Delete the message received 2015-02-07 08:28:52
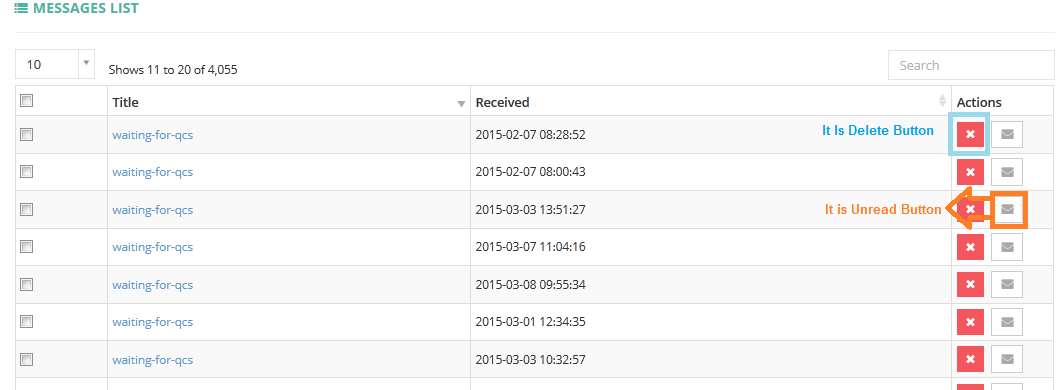Viewport: 1057px width, 390px height. (970, 135)
